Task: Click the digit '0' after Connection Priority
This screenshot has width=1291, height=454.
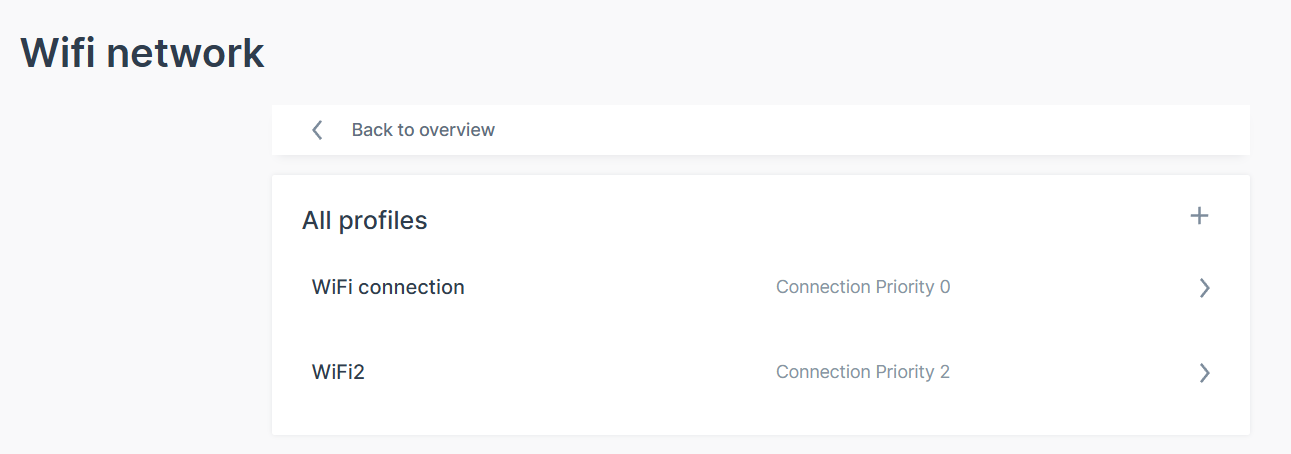Action: click(945, 288)
